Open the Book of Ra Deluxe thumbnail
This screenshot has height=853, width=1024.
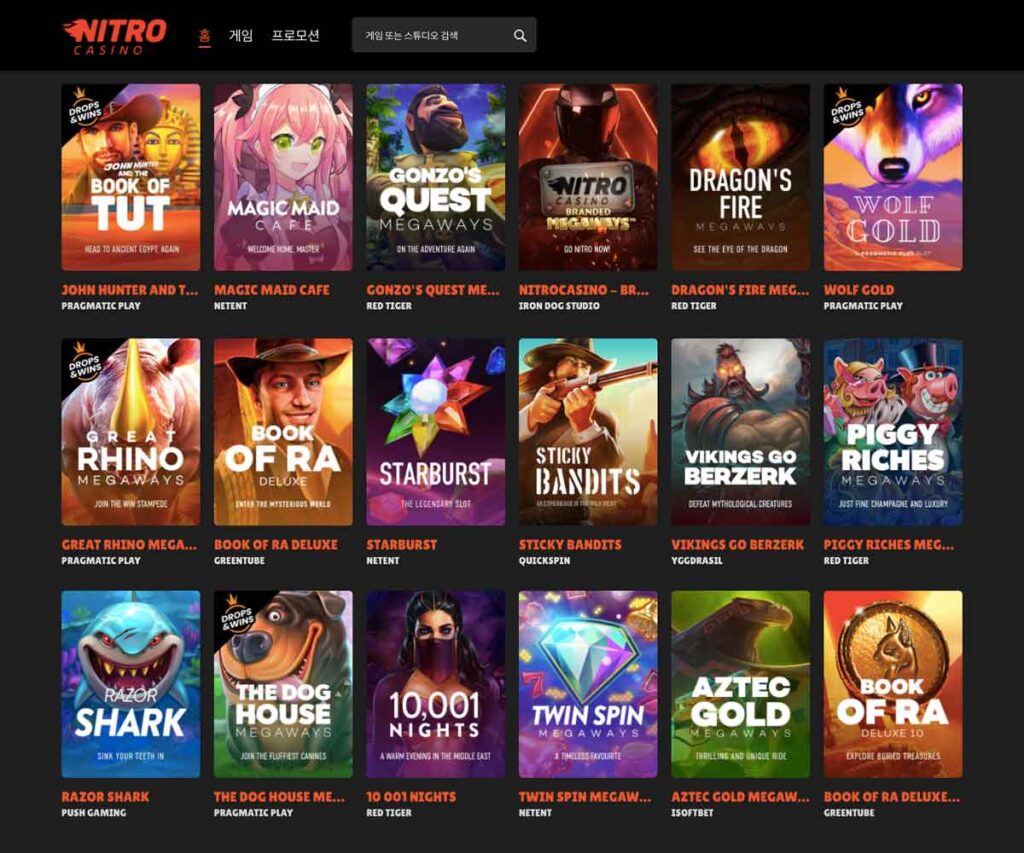(283, 432)
